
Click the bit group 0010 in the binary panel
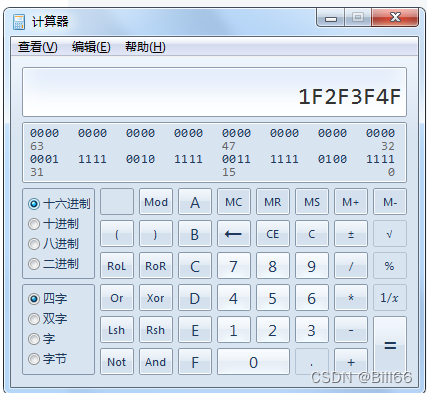tap(140, 159)
